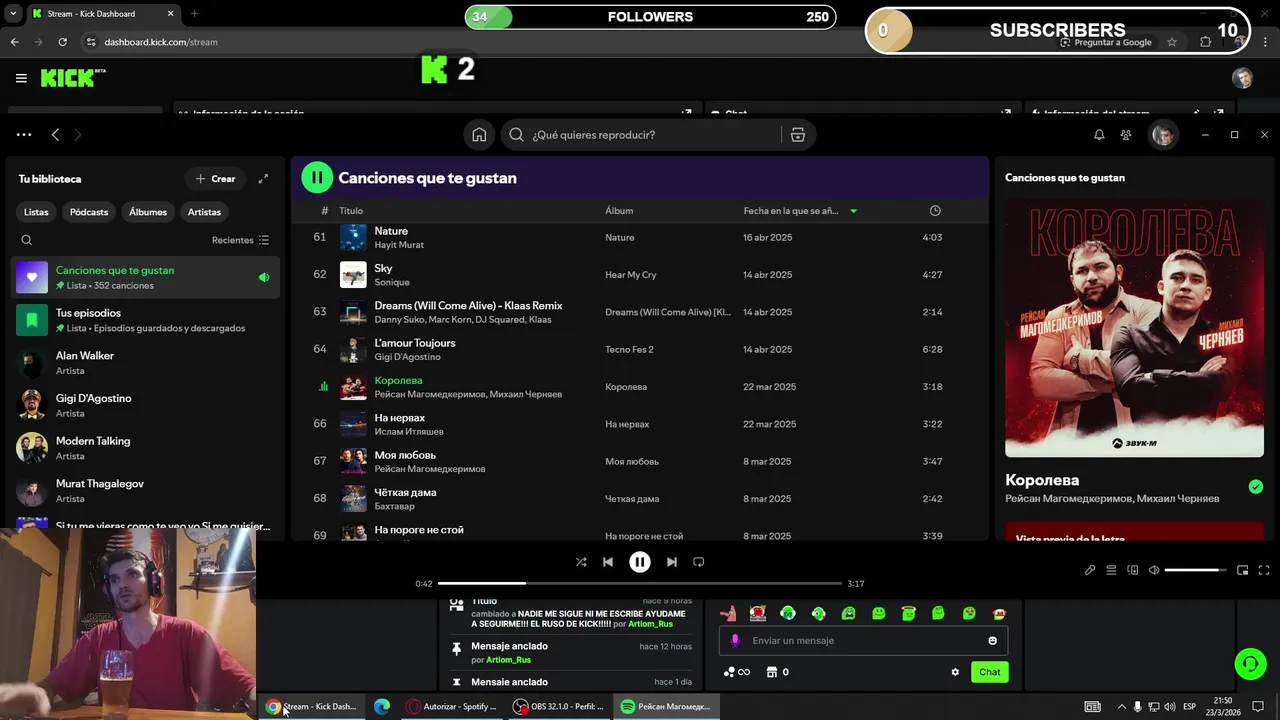Image resolution: width=1280 pixels, height=720 pixels.
Task: Open Alan Walker artist
Action: point(146,363)
